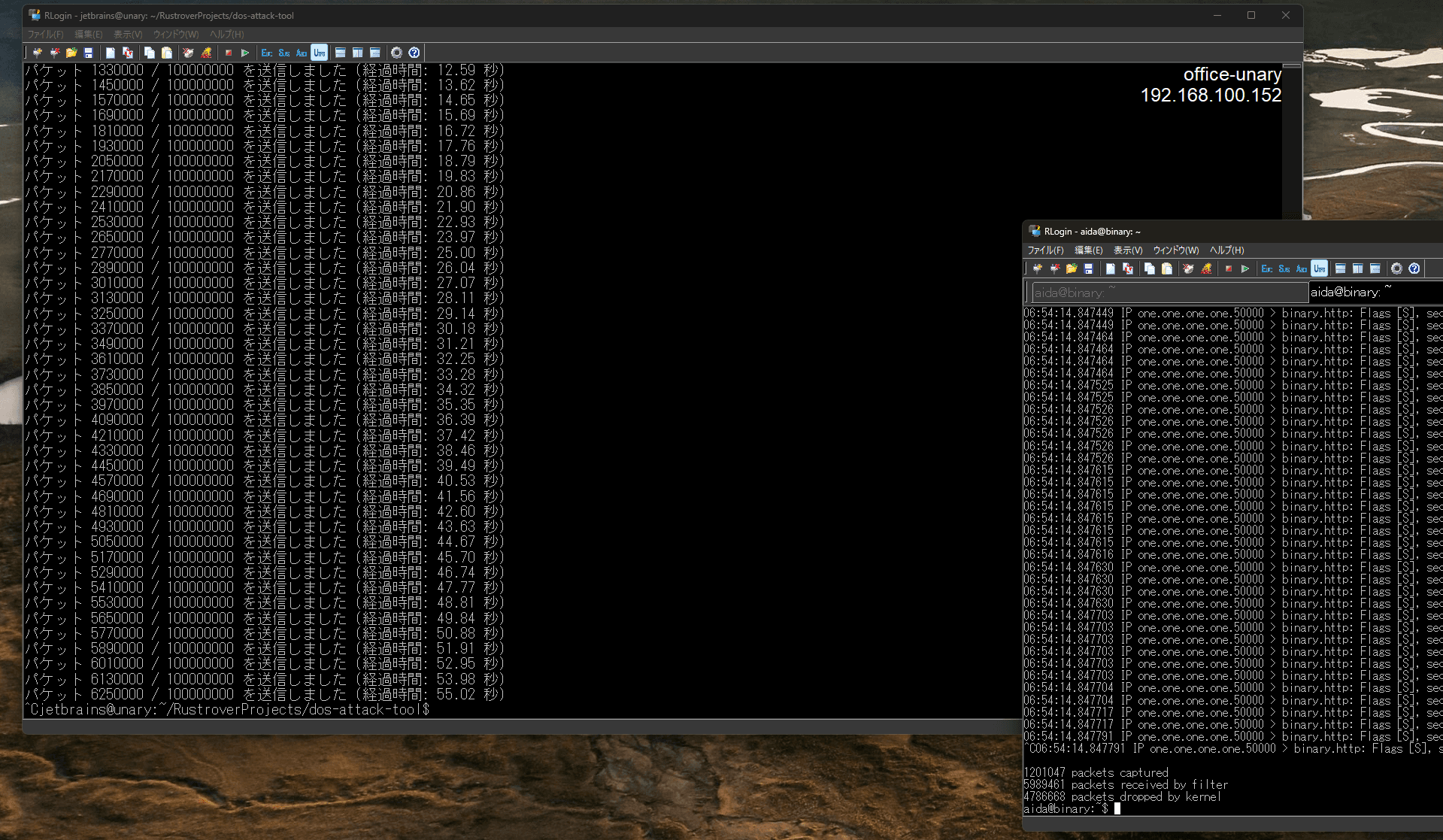Open ファイル(F) menu in aida@binary window
The height and width of the screenshot is (840, 1443).
click(1046, 250)
